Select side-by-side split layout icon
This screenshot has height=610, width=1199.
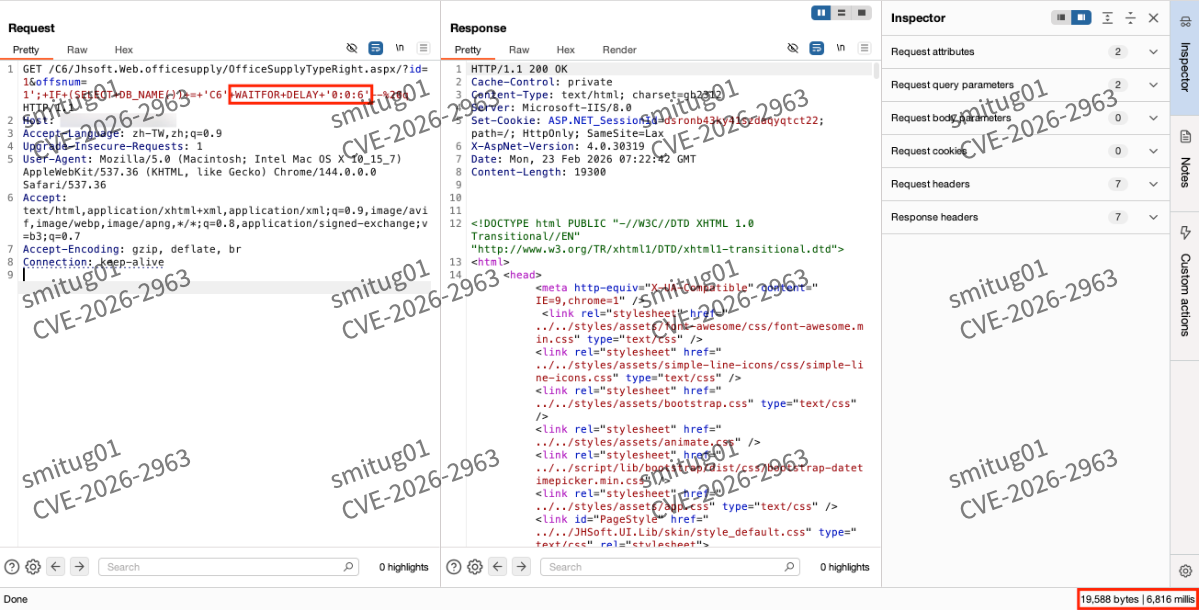822,12
